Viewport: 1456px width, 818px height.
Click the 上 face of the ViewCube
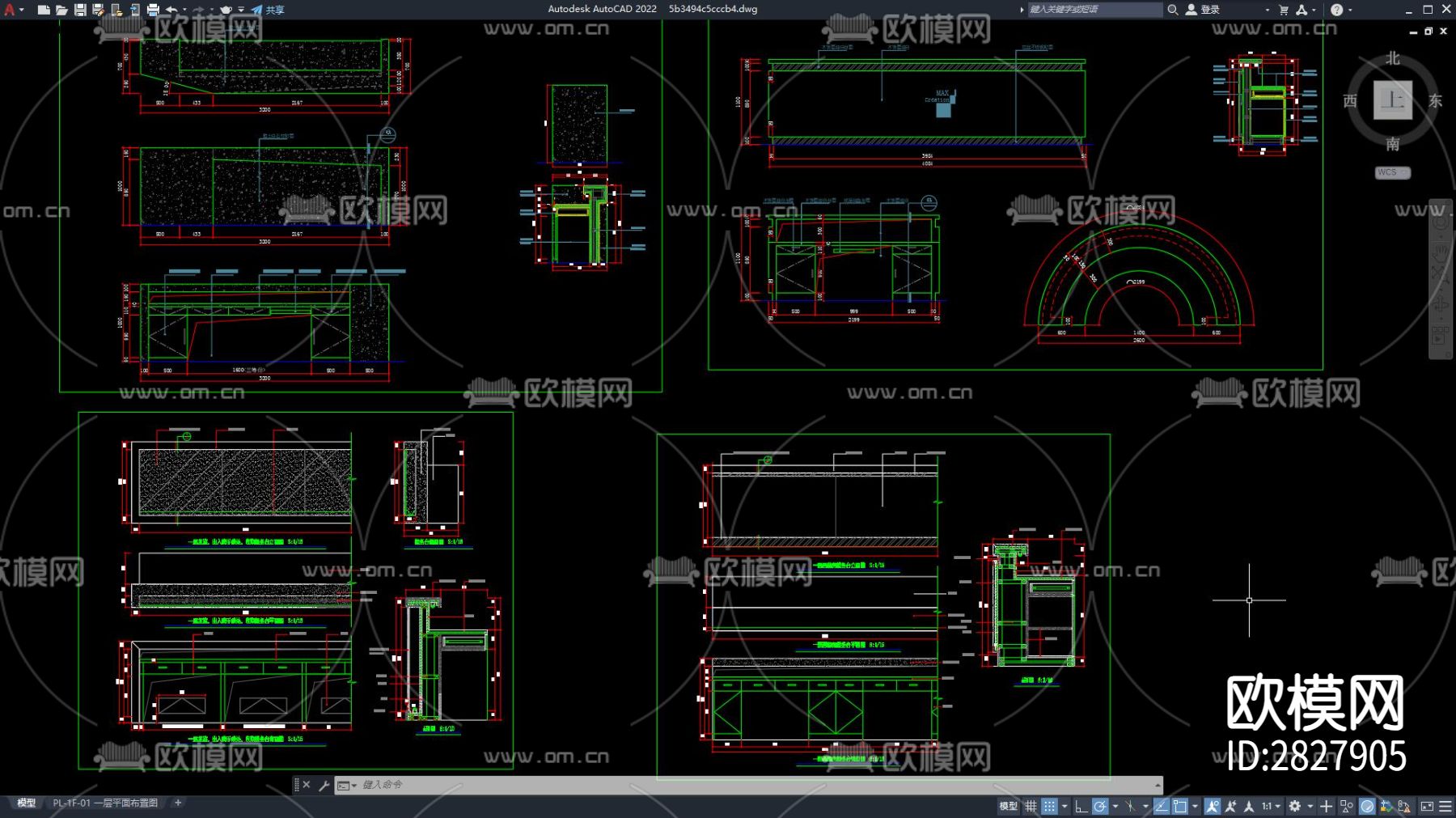click(x=1392, y=100)
